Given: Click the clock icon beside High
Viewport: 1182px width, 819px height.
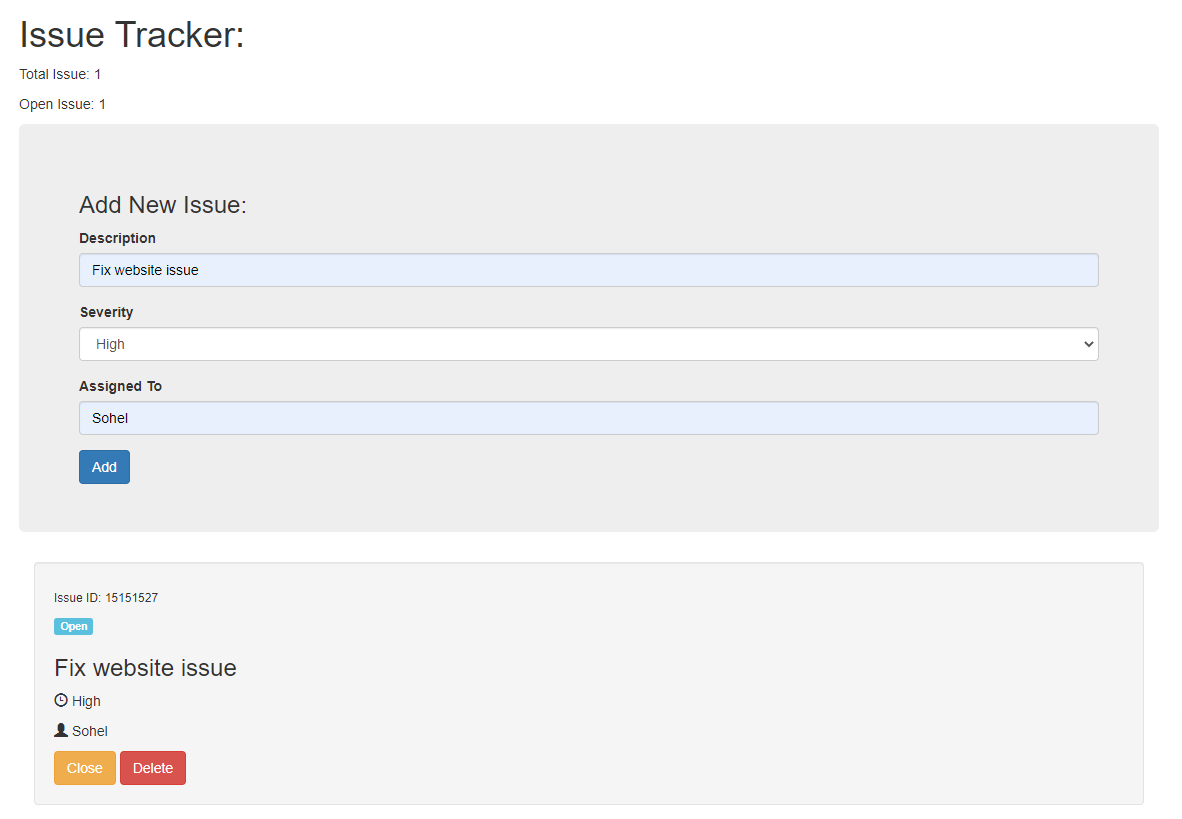Looking at the screenshot, I should (61, 700).
